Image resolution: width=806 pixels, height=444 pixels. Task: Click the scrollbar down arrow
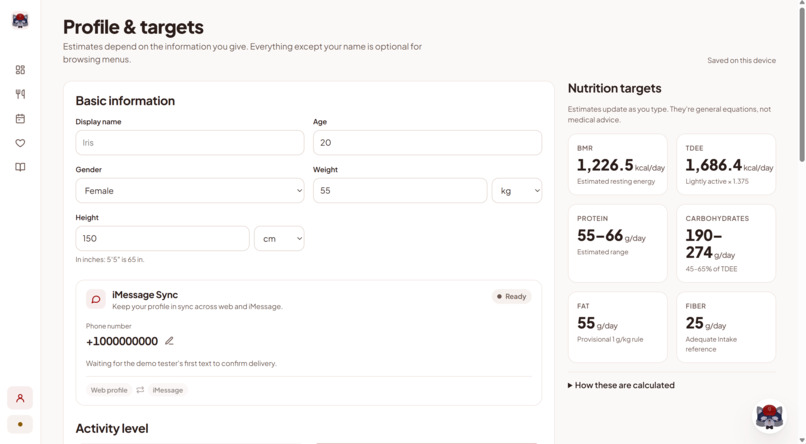point(802,440)
